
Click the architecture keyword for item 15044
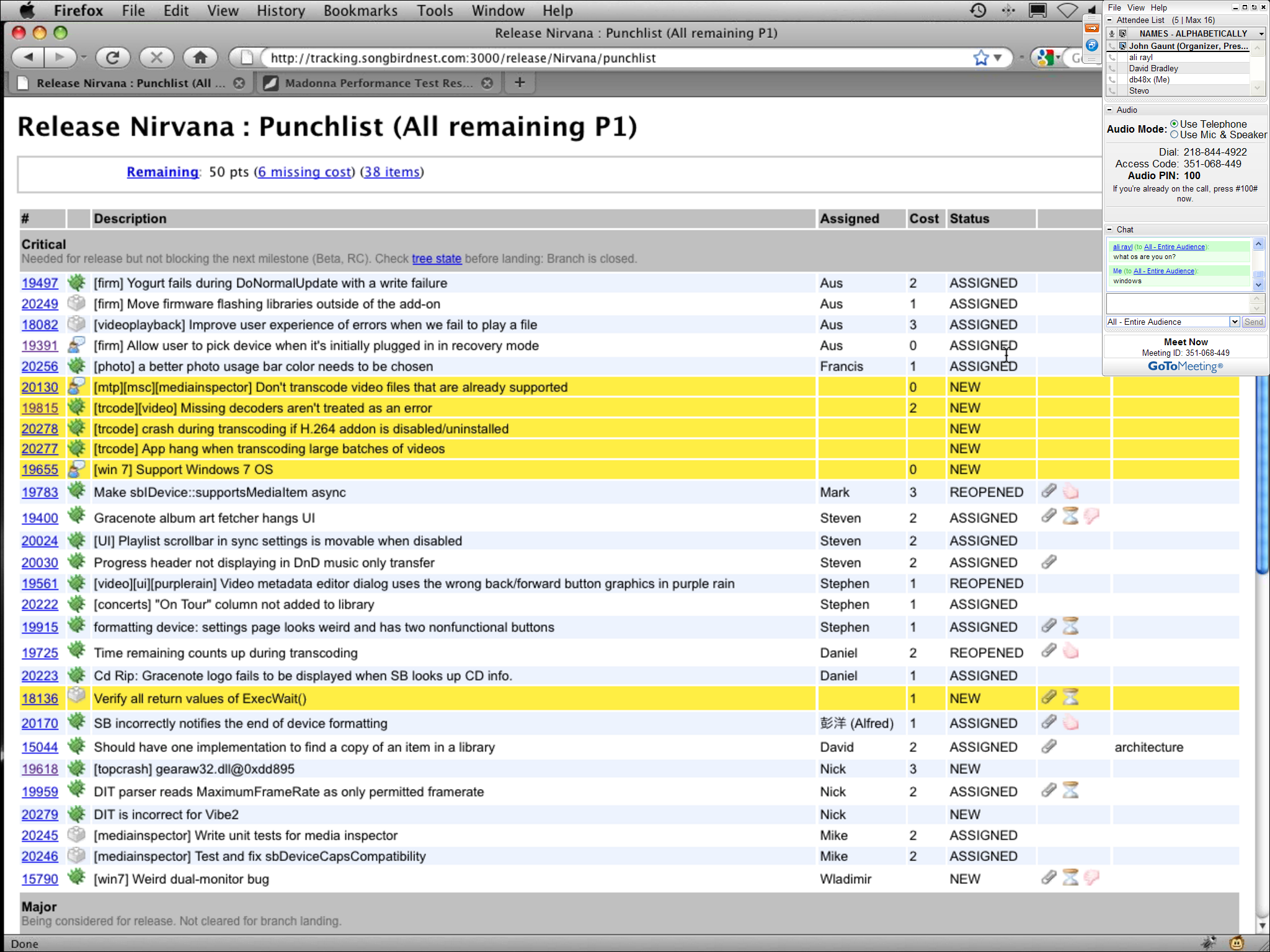pyautogui.click(x=1148, y=747)
